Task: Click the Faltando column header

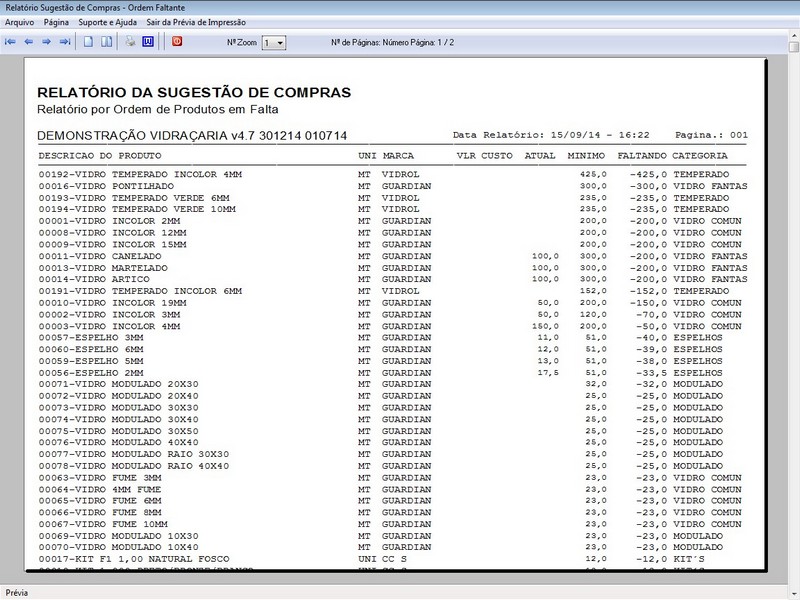Action: (x=642, y=156)
